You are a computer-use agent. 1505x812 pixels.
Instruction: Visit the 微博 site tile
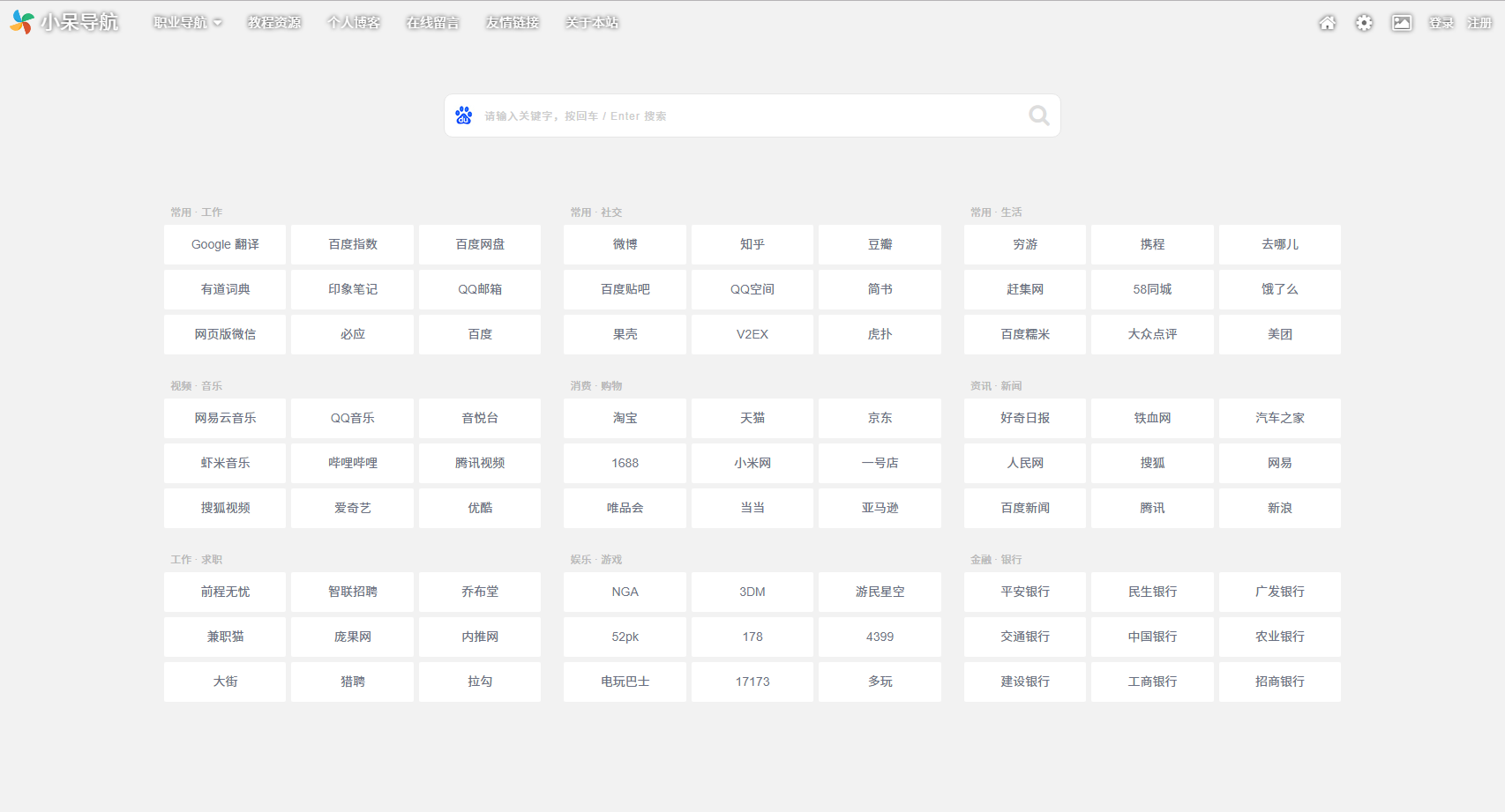(x=625, y=244)
